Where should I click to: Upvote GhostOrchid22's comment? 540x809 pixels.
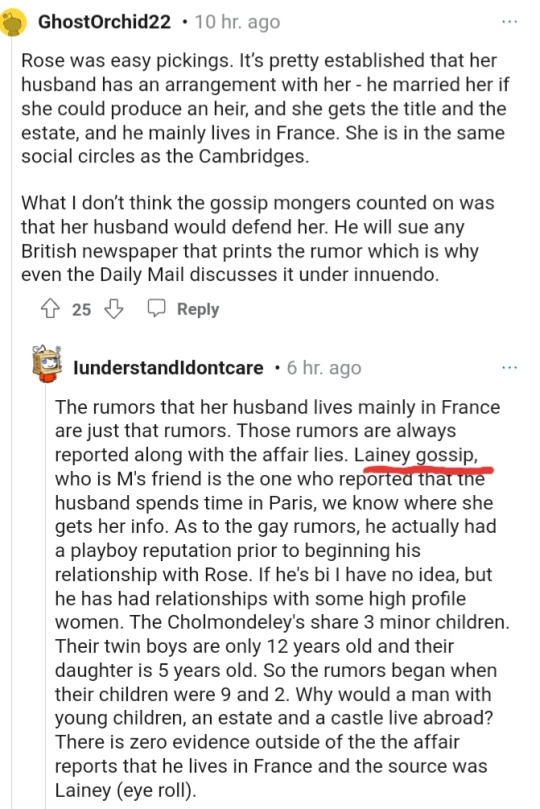[x=50, y=309]
